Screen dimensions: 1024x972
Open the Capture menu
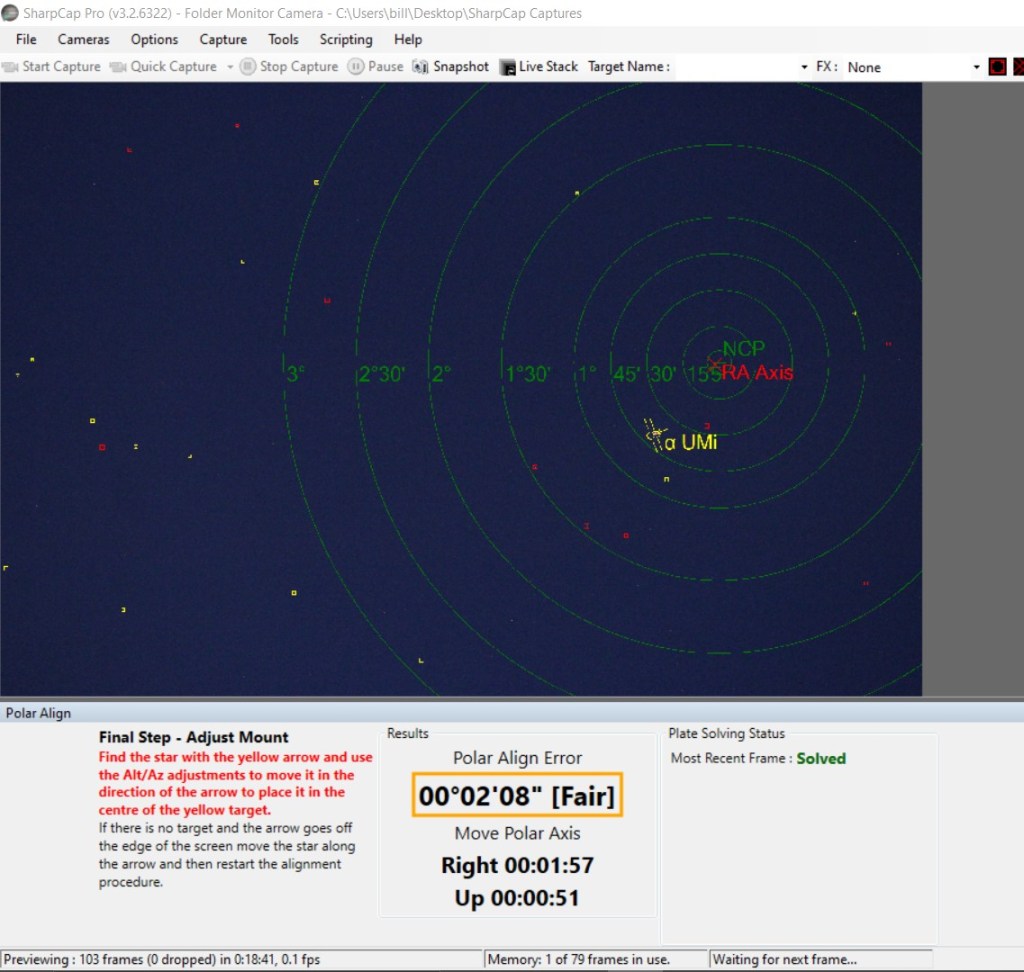pyautogui.click(x=223, y=39)
